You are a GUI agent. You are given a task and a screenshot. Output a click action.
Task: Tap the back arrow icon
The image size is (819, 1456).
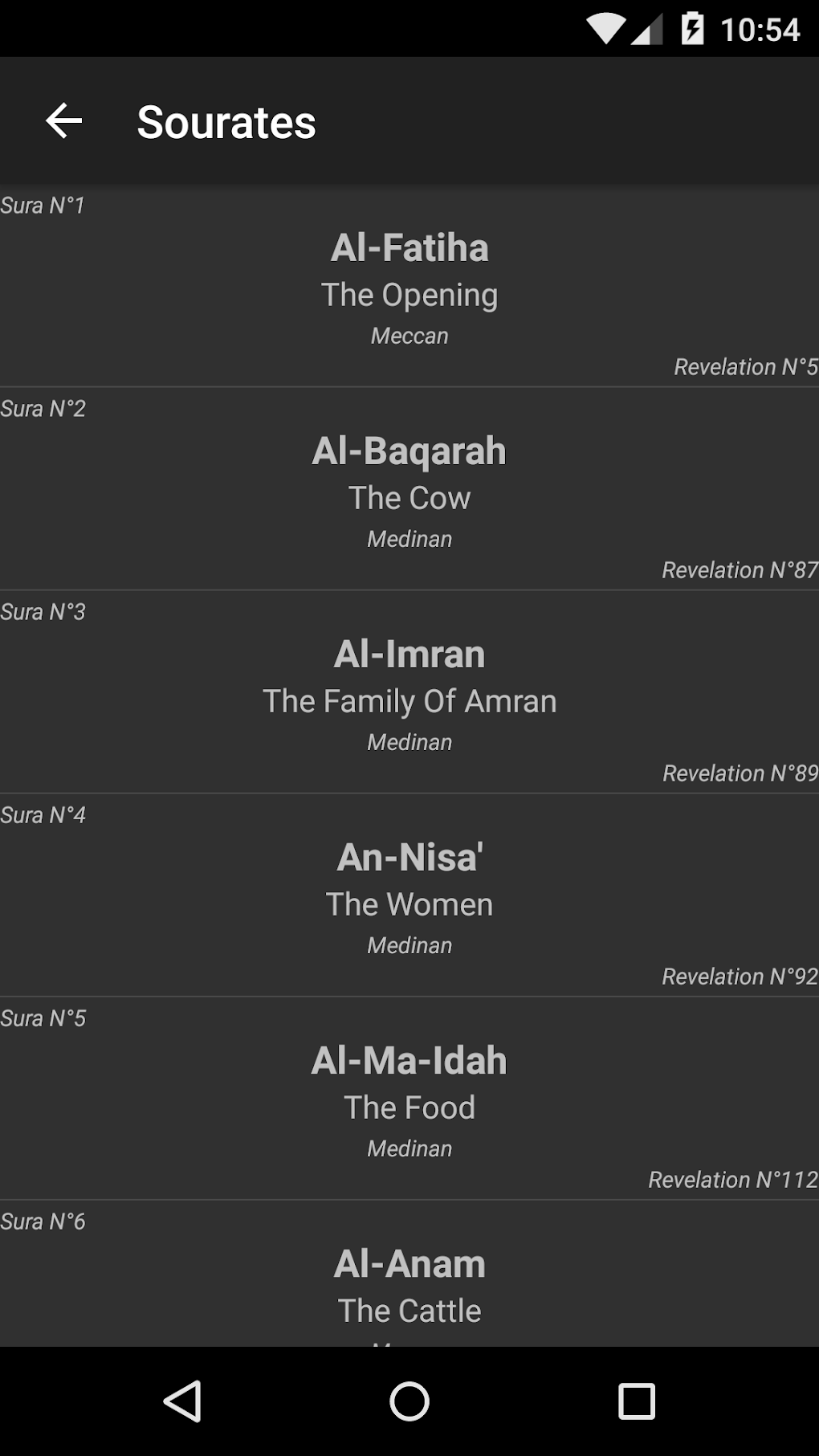64,121
